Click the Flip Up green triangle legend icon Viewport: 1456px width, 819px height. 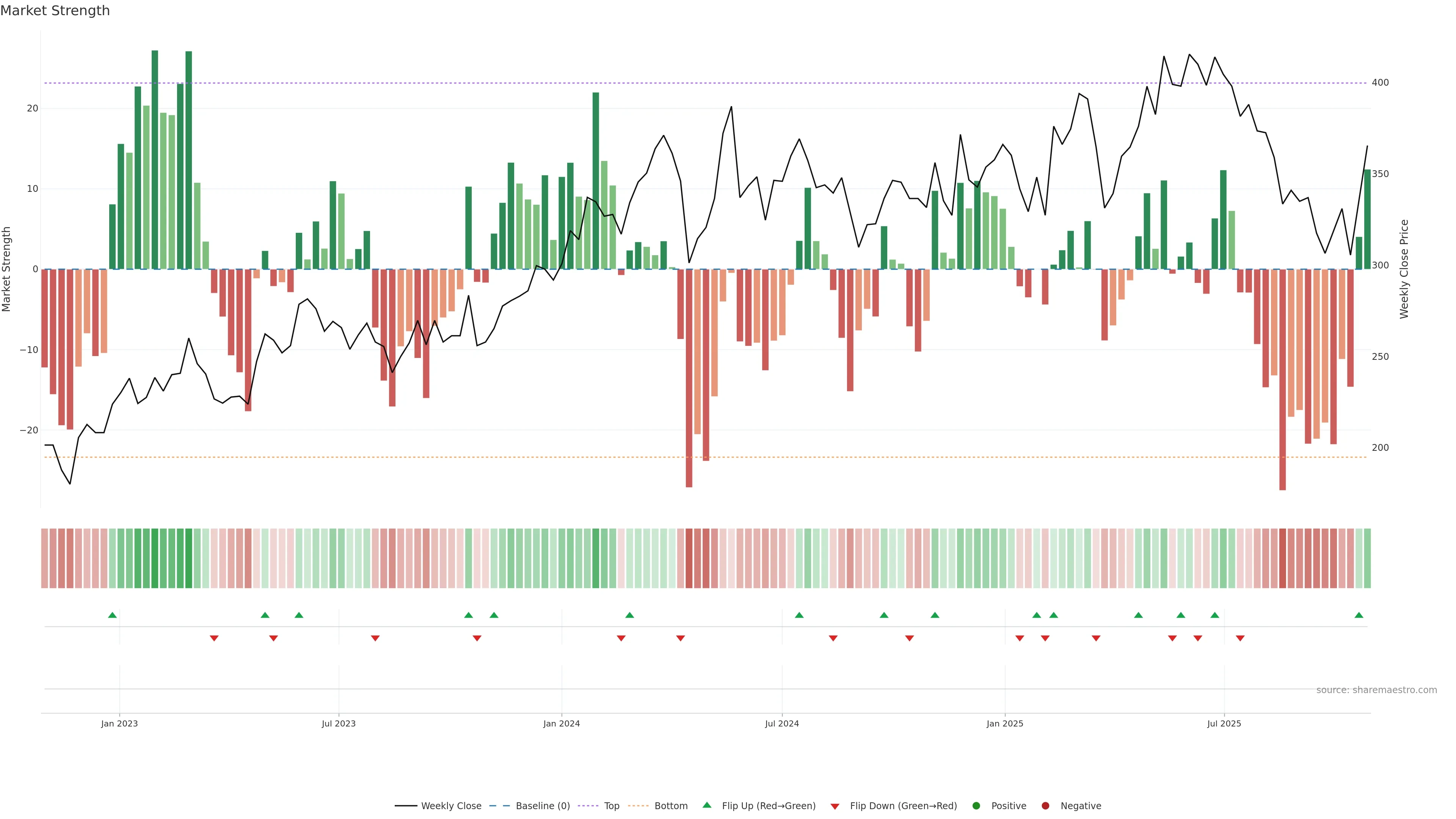point(706,805)
